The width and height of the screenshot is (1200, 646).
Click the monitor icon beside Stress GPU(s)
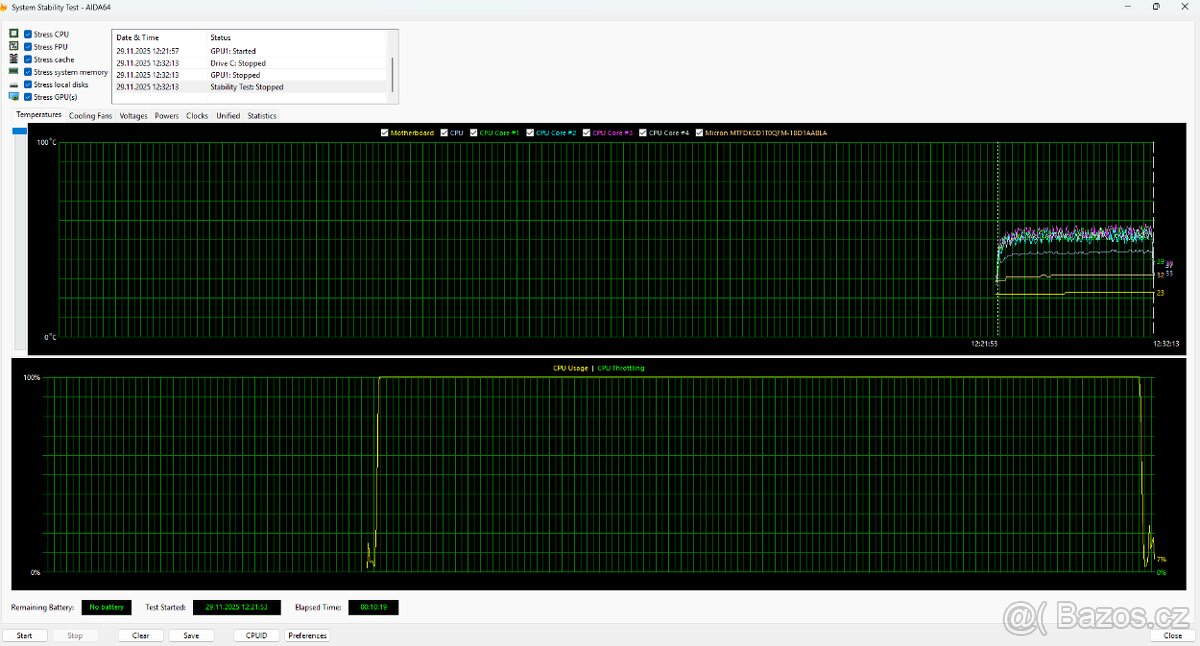pyautogui.click(x=14, y=97)
